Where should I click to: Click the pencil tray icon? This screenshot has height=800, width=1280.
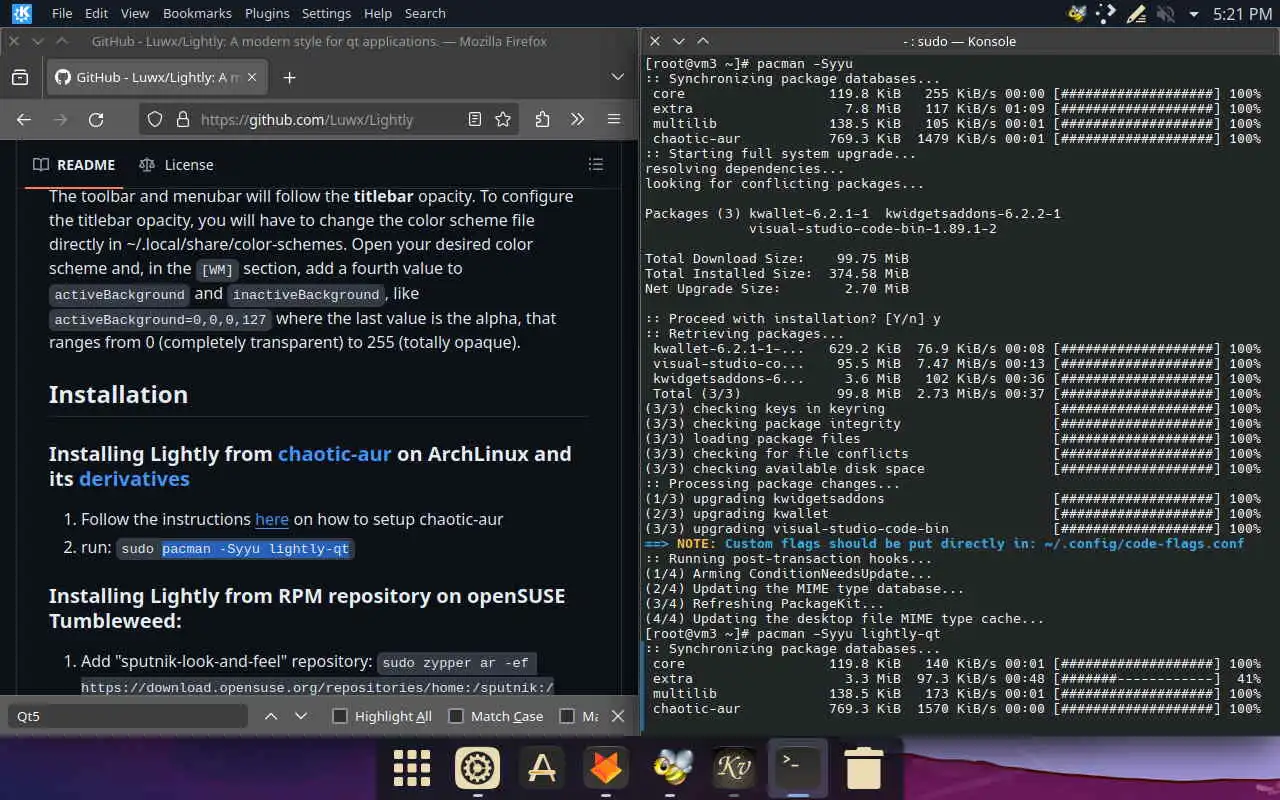[1135, 14]
